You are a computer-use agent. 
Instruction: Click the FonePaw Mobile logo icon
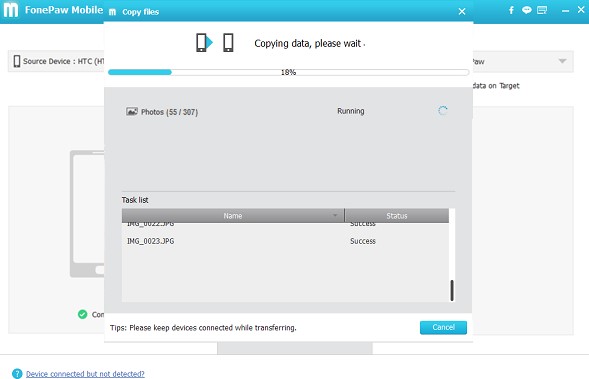[11, 10]
